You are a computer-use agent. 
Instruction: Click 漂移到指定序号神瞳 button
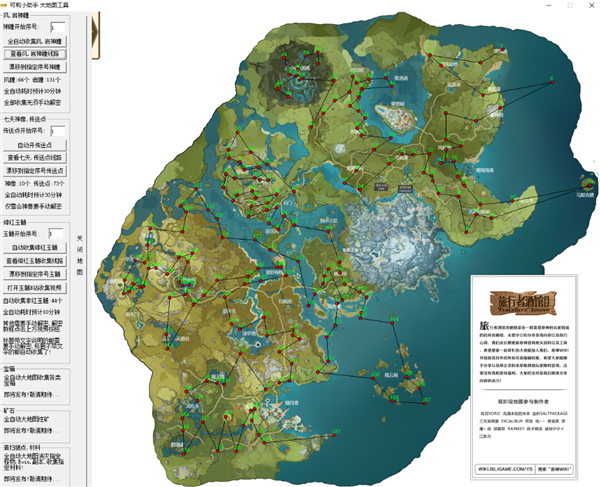[35, 67]
